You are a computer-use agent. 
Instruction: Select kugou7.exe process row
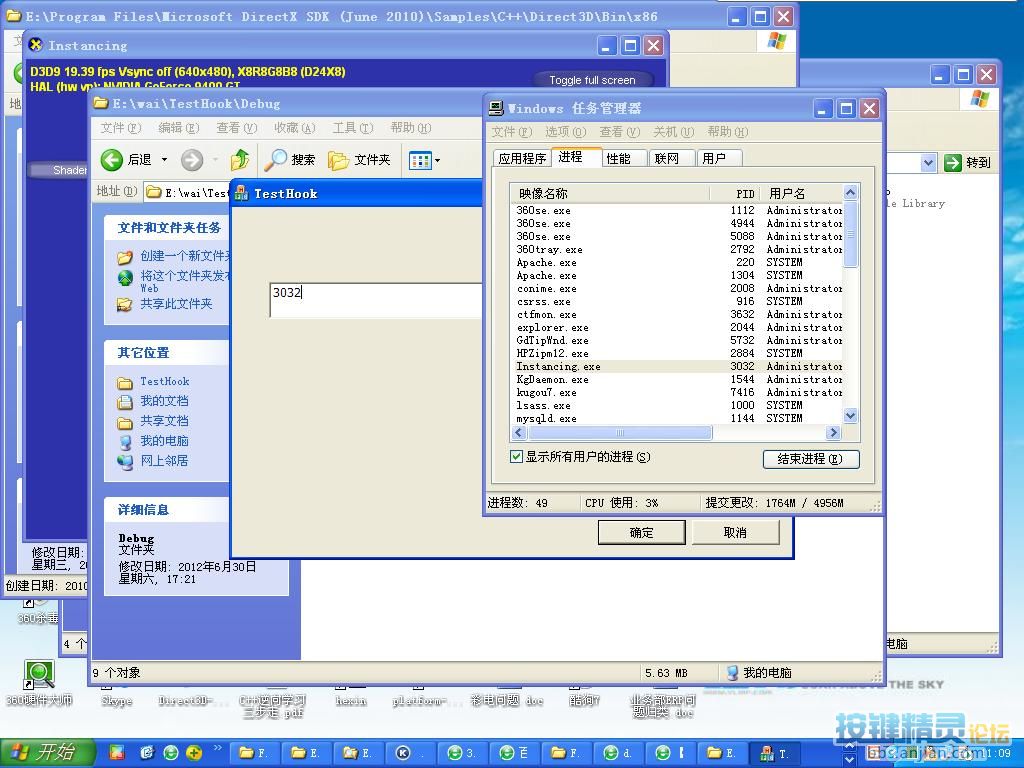(x=677, y=392)
